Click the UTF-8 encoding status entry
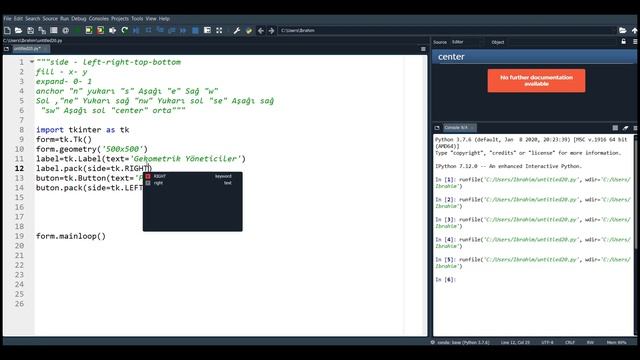This screenshot has height=360, width=640. point(547,342)
